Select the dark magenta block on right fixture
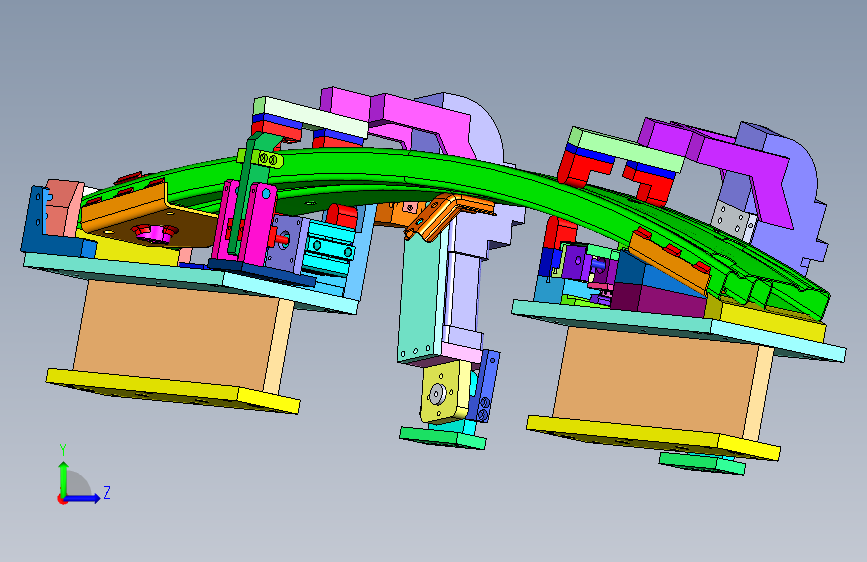This screenshot has width=867, height=562. pyautogui.click(x=658, y=299)
